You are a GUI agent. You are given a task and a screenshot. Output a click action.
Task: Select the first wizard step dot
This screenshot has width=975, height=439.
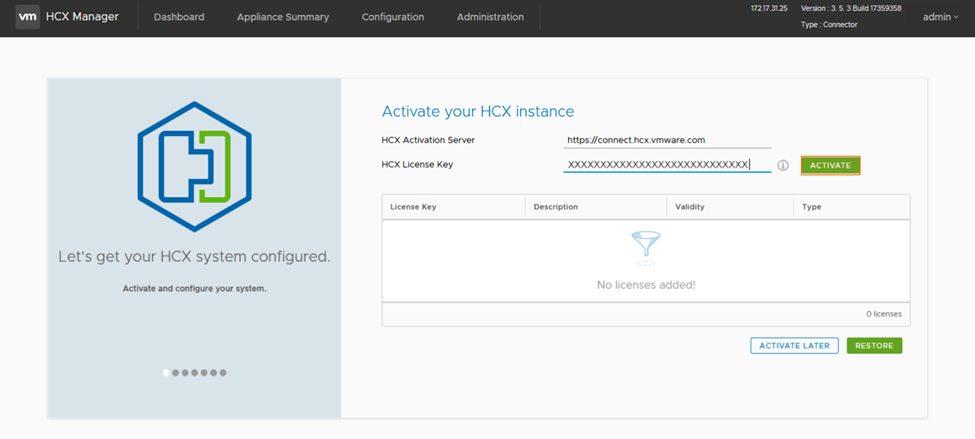pyautogui.click(x=166, y=372)
